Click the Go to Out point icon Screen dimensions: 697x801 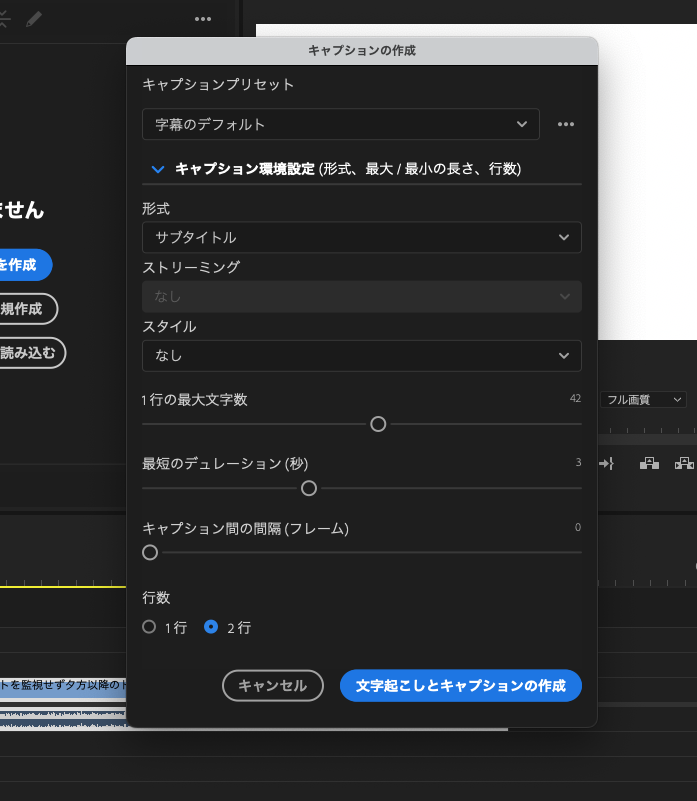606,463
